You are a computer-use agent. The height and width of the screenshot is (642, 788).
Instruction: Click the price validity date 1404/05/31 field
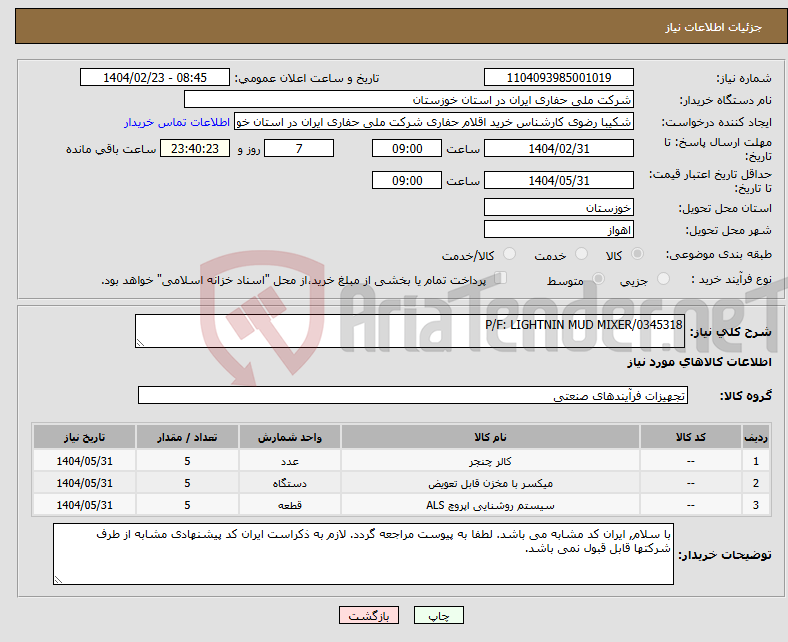tap(558, 180)
